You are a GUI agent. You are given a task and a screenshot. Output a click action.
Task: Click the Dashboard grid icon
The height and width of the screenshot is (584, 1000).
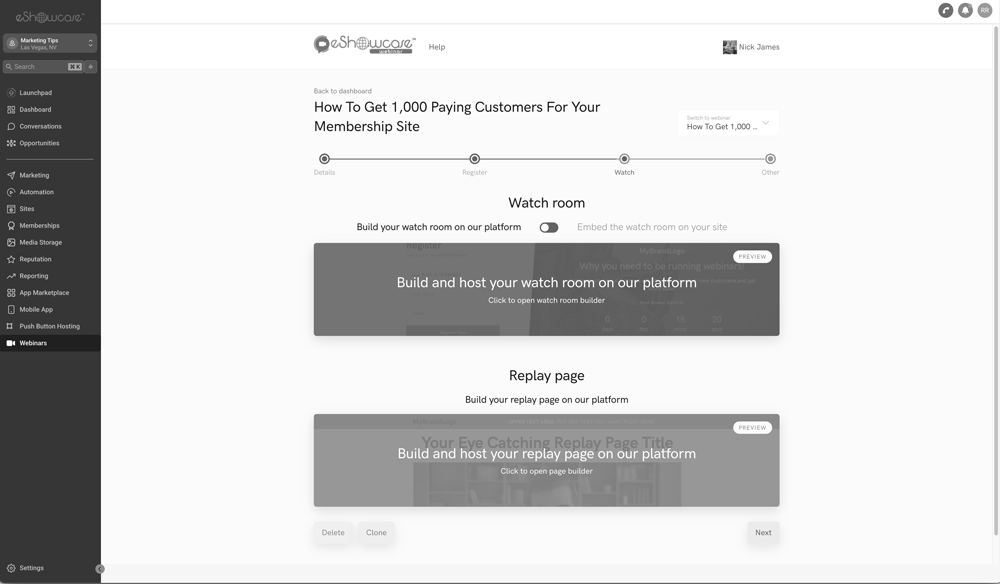[x=11, y=110]
